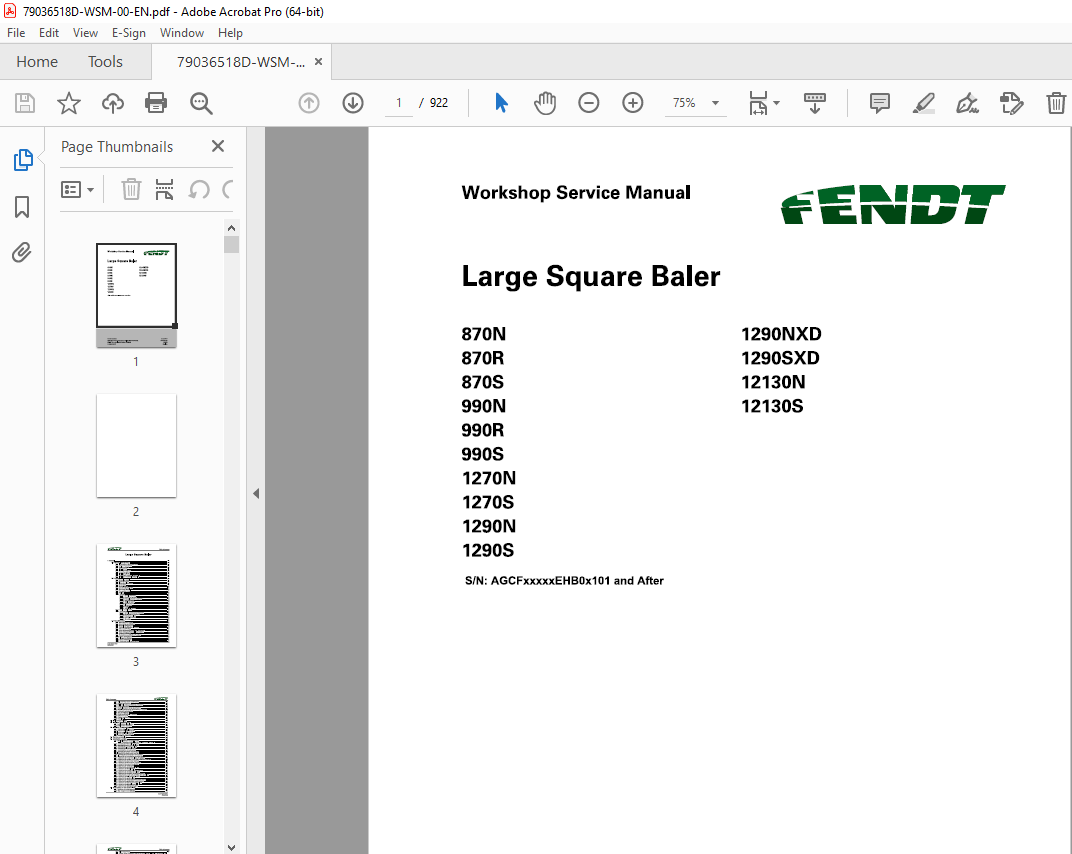Click the toolbar Delete trash icon
The width and height of the screenshot is (1072, 854).
point(1056,103)
